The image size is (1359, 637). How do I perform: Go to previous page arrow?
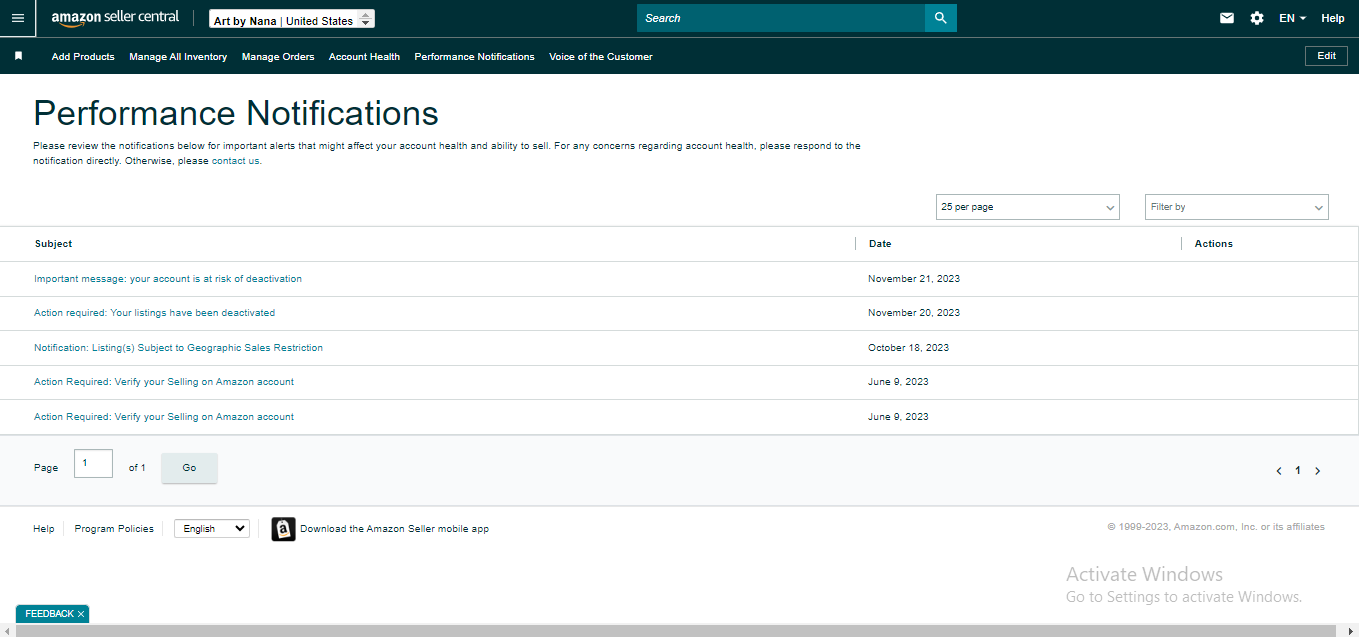pos(1279,471)
